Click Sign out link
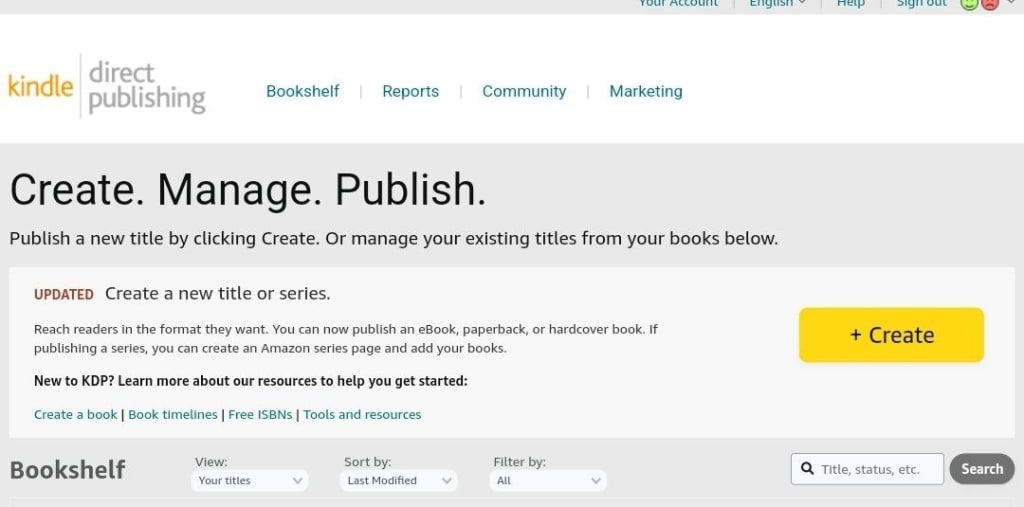The width and height of the screenshot is (1024, 507). 921,3
